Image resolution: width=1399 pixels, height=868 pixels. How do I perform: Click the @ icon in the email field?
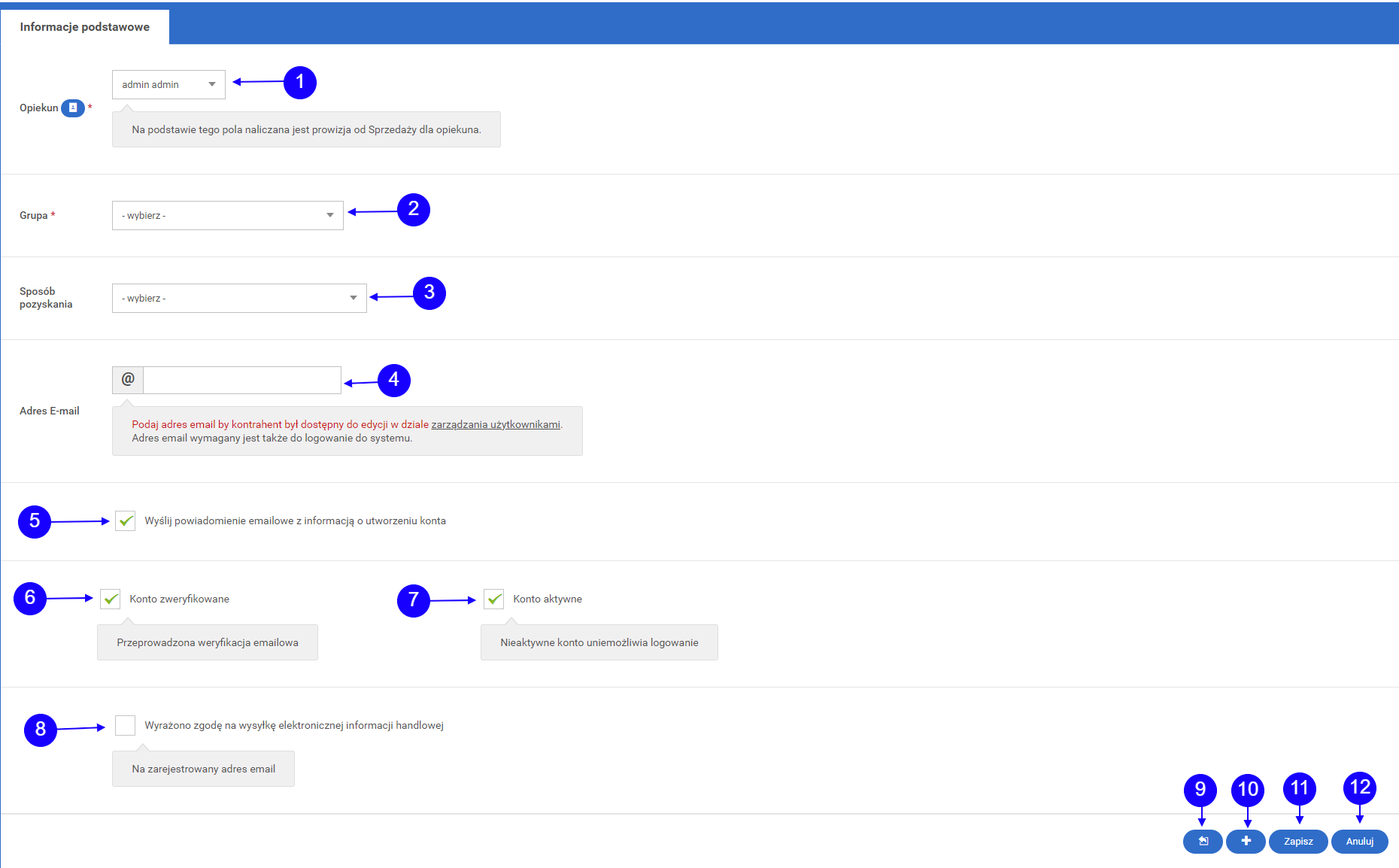click(x=128, y=380)
